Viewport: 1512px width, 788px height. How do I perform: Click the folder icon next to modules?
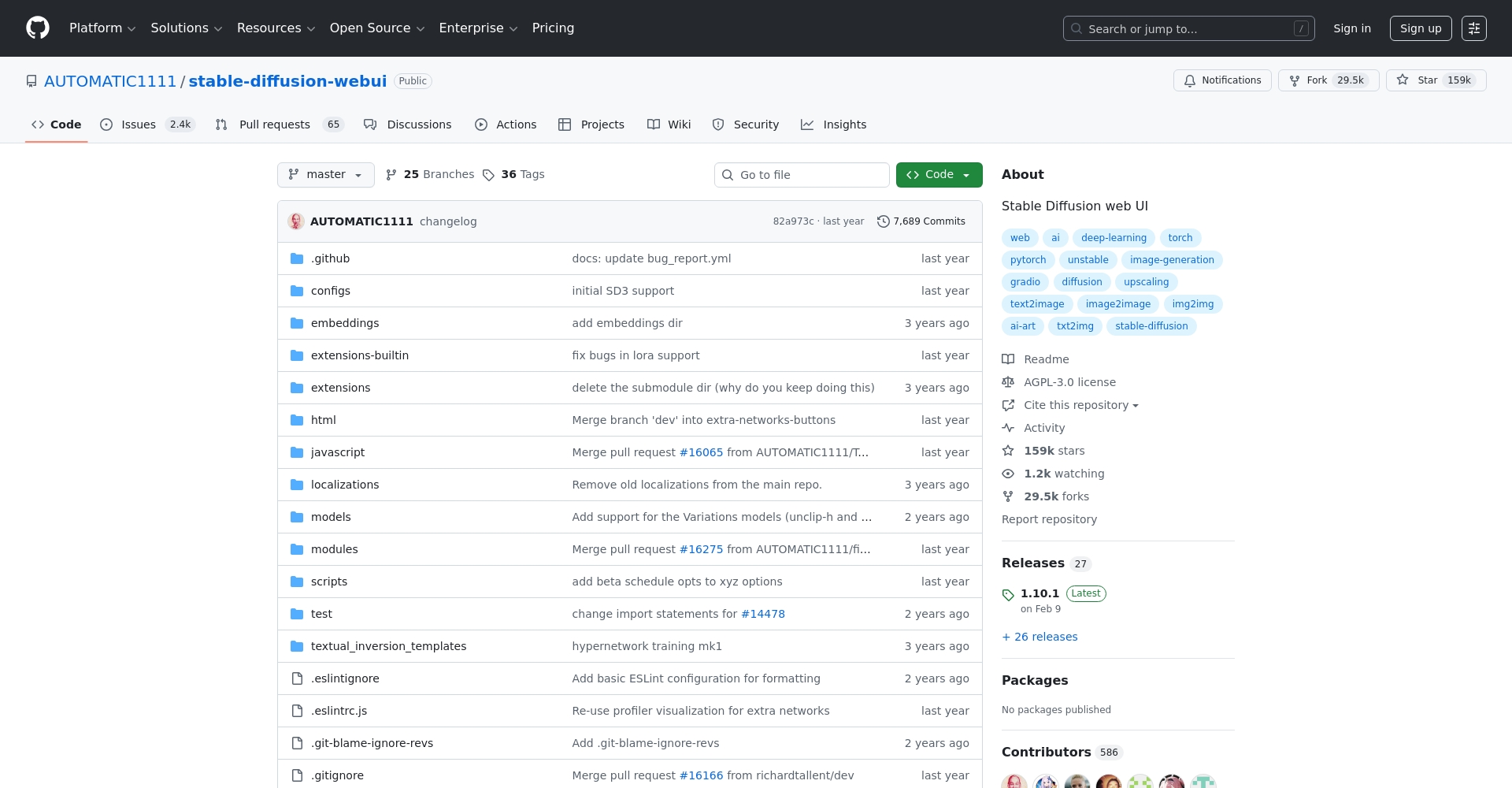pos(297,549)
